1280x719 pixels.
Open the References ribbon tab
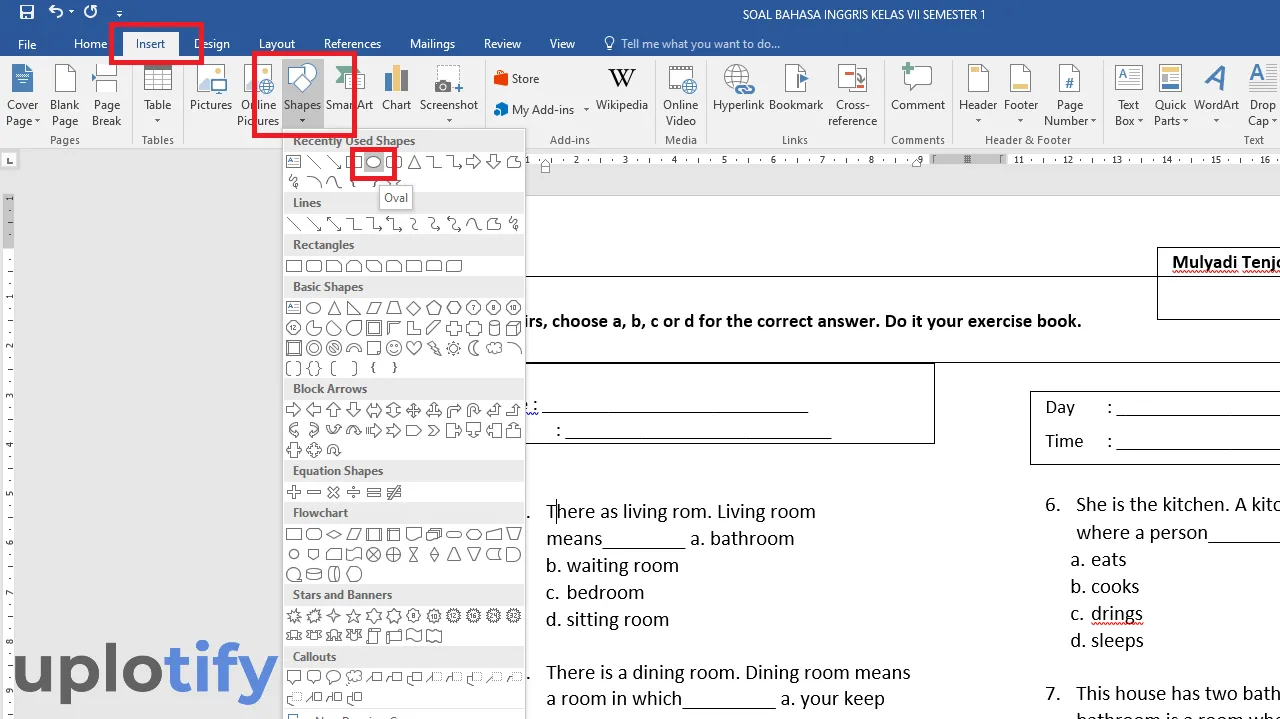tap(352, 44)
